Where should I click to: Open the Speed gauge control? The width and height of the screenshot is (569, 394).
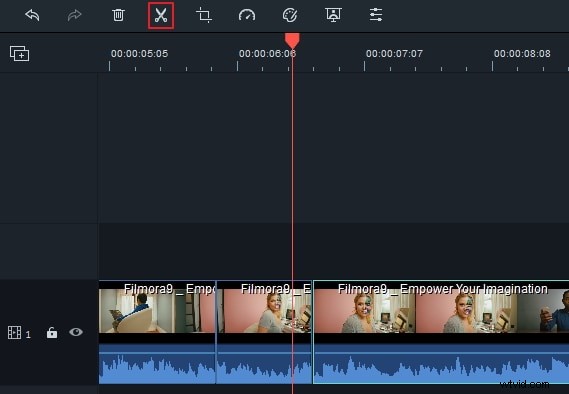[247, 15]
